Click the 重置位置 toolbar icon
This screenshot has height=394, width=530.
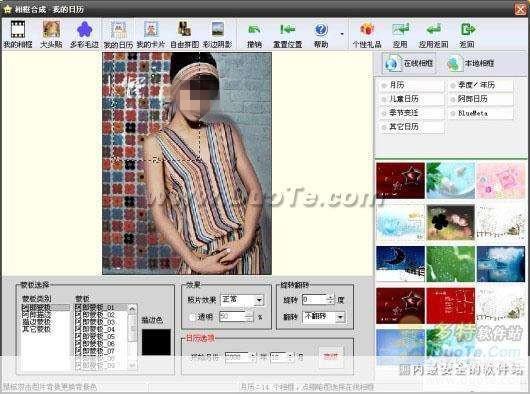click(287, 34)
